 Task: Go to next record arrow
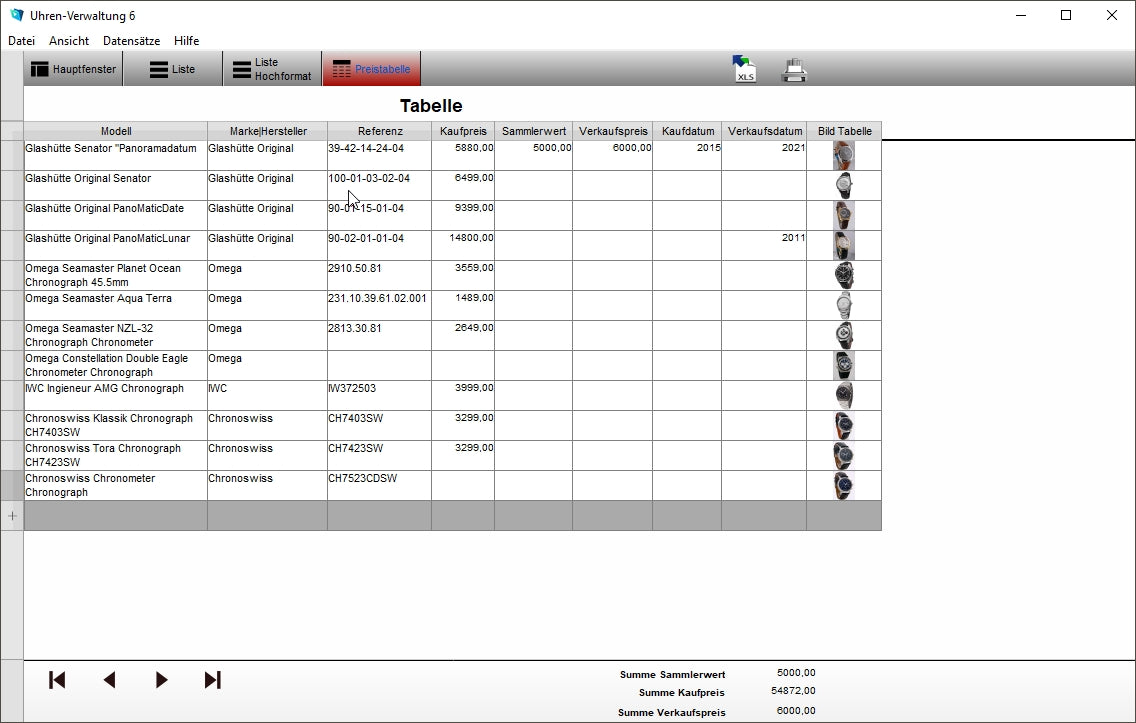coord(161,680)
